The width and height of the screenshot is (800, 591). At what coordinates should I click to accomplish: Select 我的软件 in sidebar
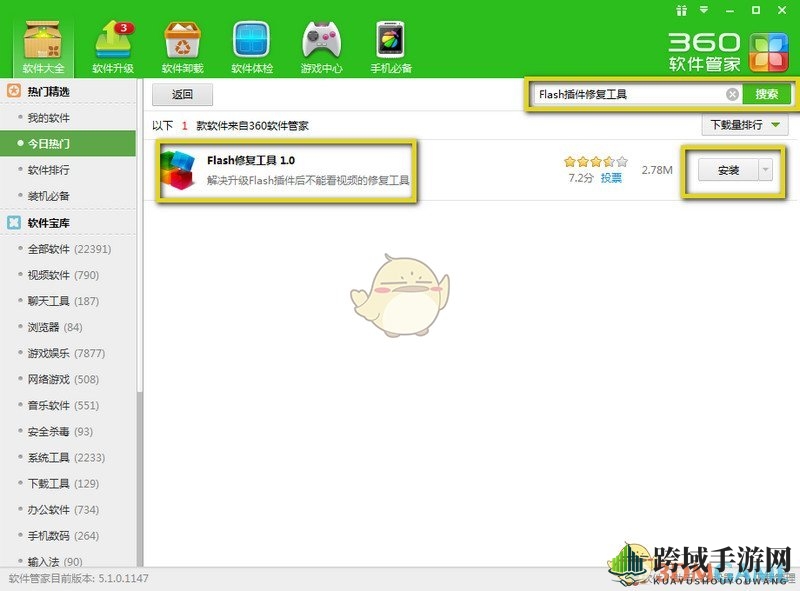(68, 118)
